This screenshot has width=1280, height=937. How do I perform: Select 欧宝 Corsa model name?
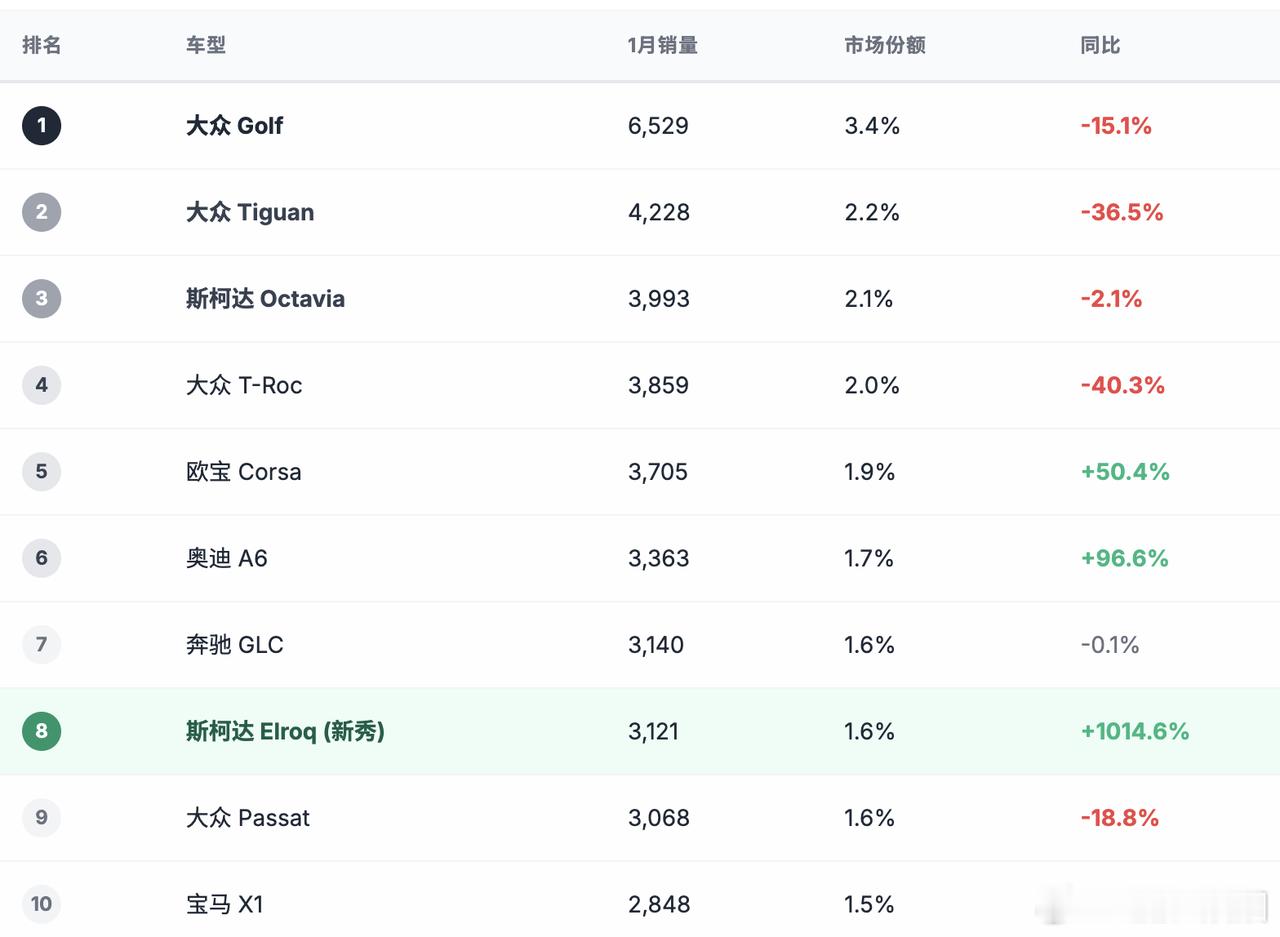[243, 471]
